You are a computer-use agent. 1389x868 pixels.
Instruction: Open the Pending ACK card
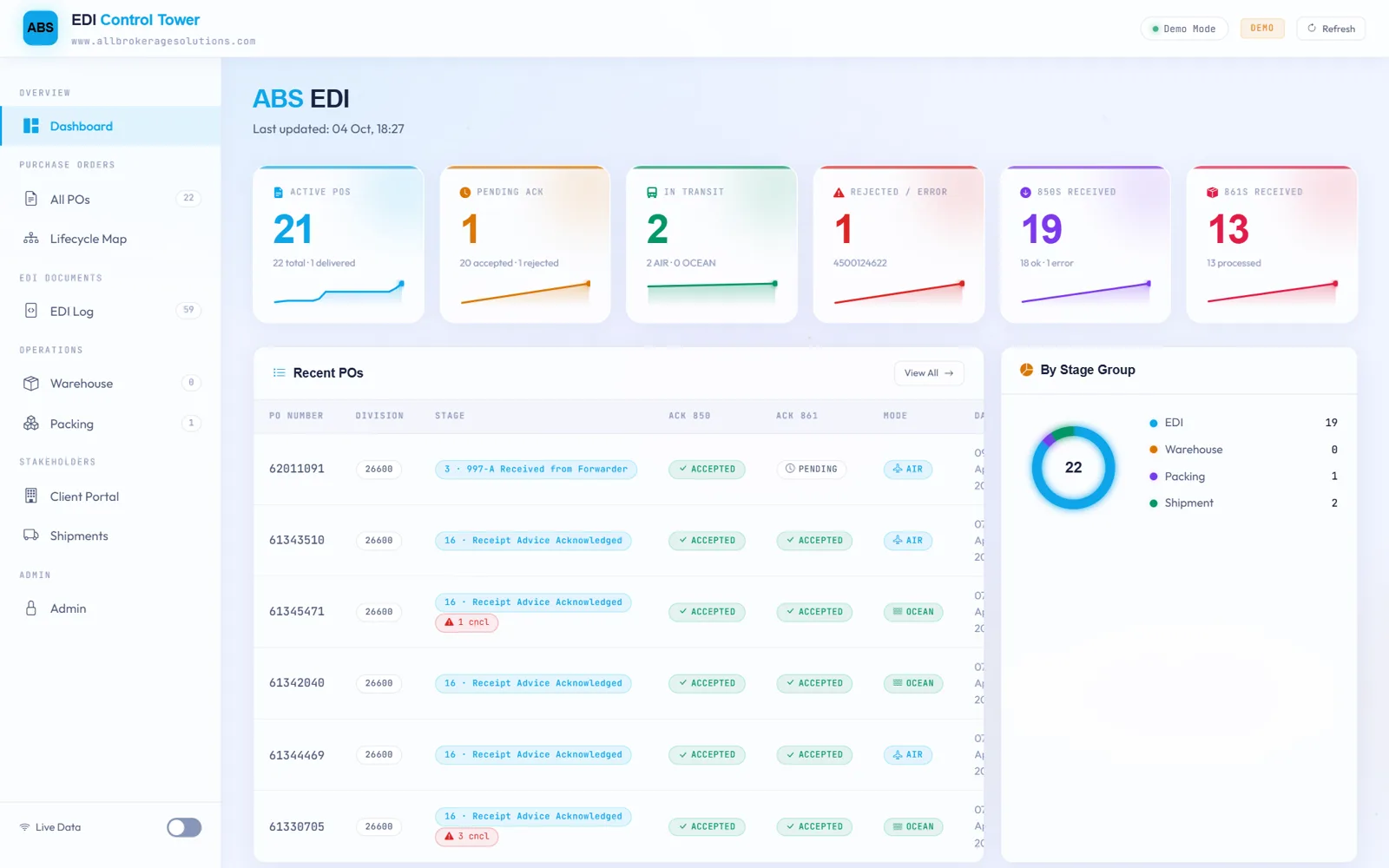coord(525,244)
